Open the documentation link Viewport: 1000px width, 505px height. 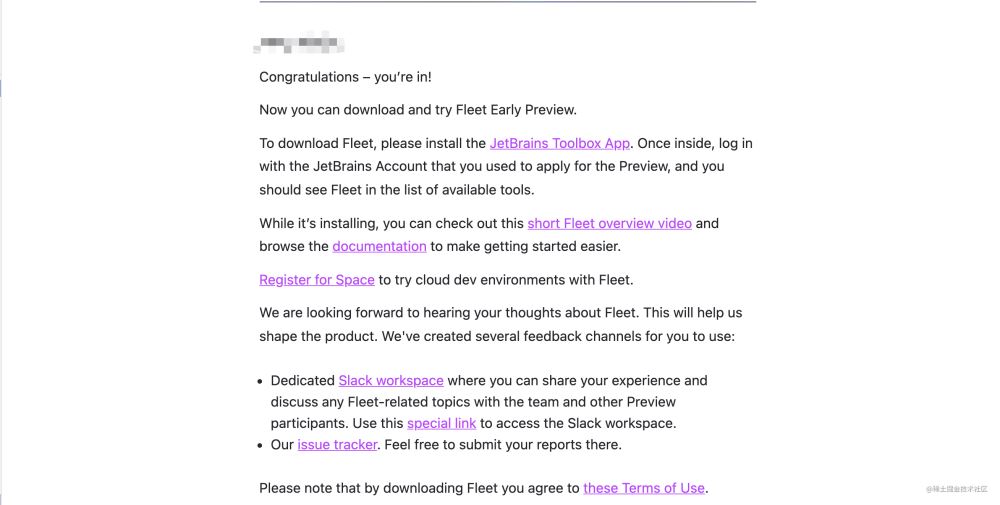(x=379, y=246)
